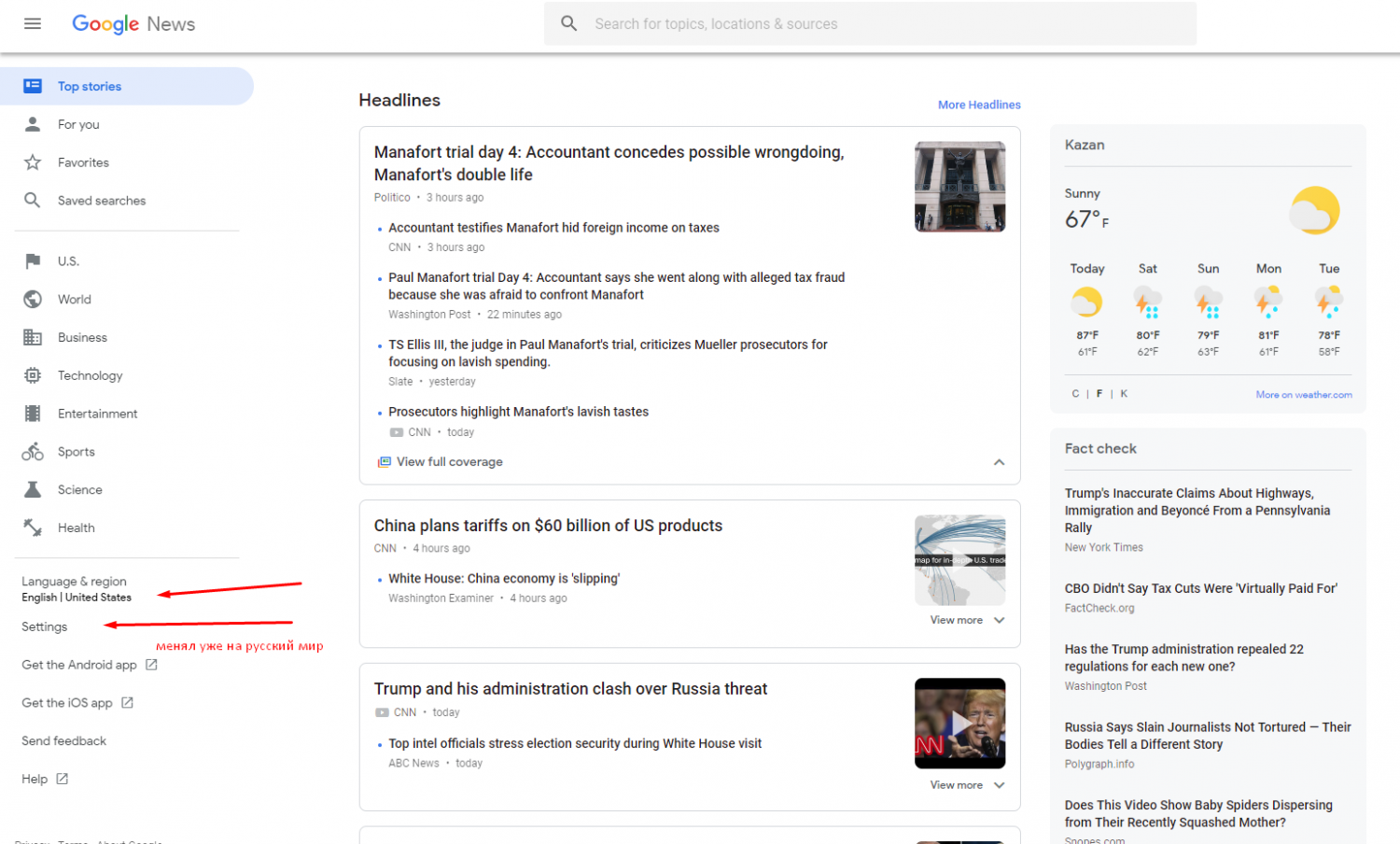Click the Sports bicycle icon

tap(33, 452)
